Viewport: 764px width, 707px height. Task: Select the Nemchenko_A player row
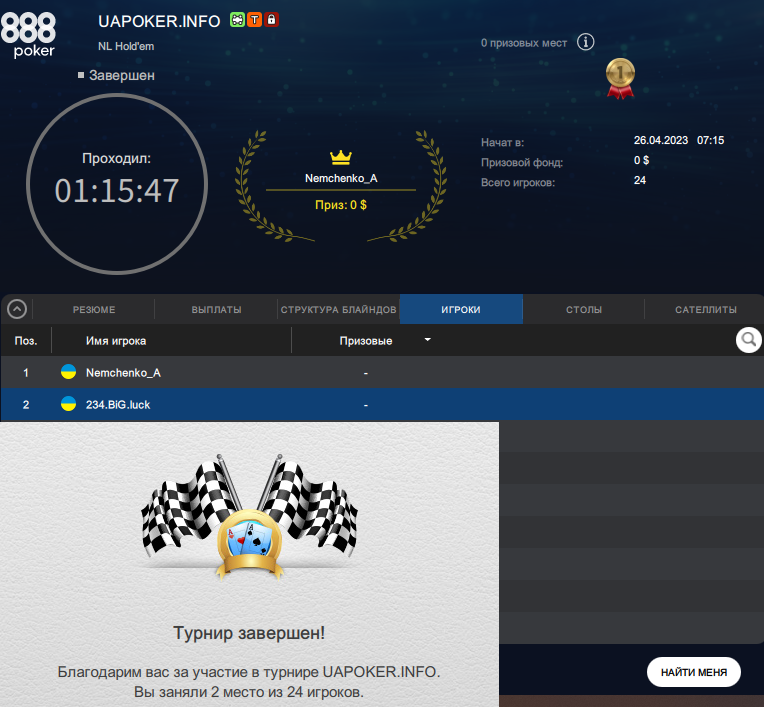click(x=382, y=372)
